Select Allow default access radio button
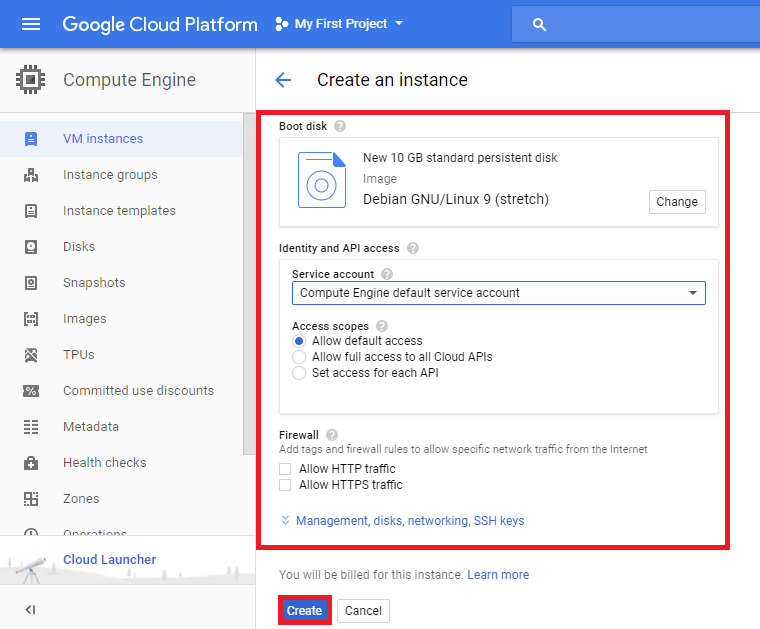The height and width of the screenshot is (629, 760). tap(299, 341)
